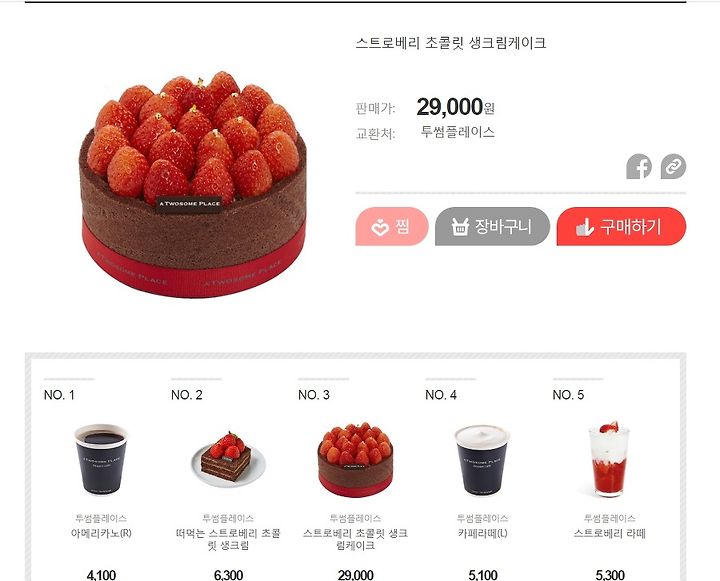Viewport: 720px width, 581px height.
Task: Buy now with 구매하기 button
Action: pyautogui.click(x=621, y=226)
